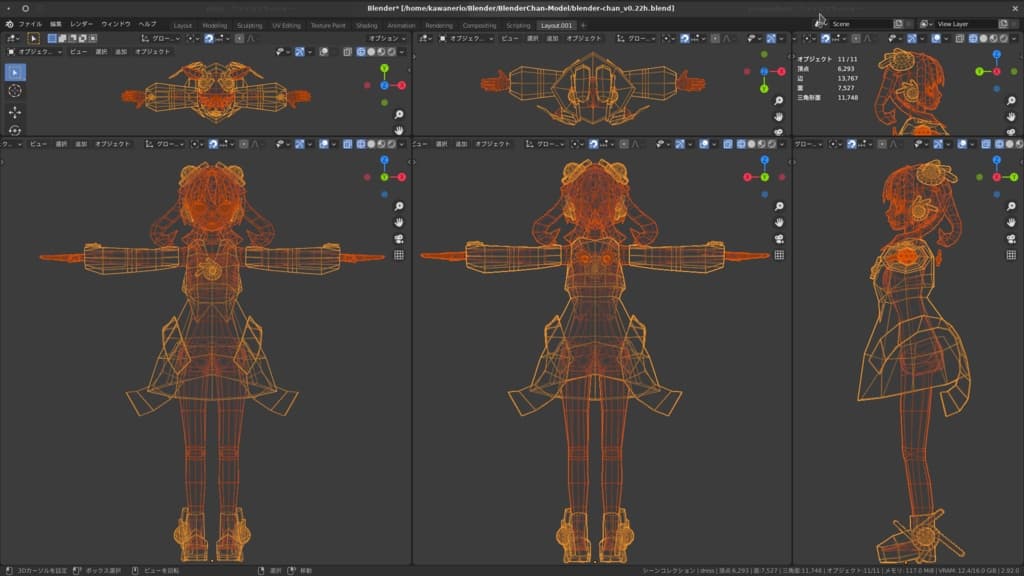Open the オプション dropdown in top-left viewport

387,38
